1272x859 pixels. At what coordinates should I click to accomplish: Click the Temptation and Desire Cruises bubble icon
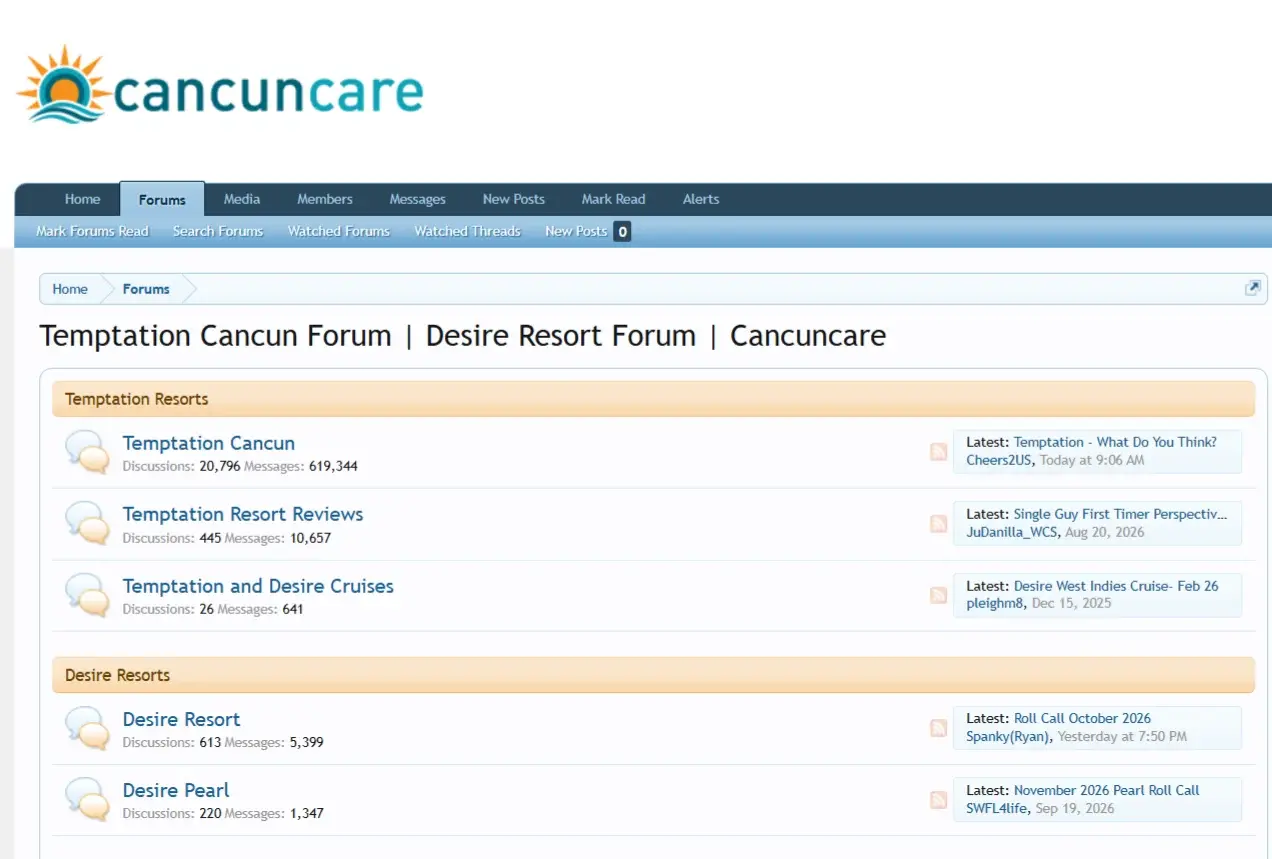click(87, 595)
